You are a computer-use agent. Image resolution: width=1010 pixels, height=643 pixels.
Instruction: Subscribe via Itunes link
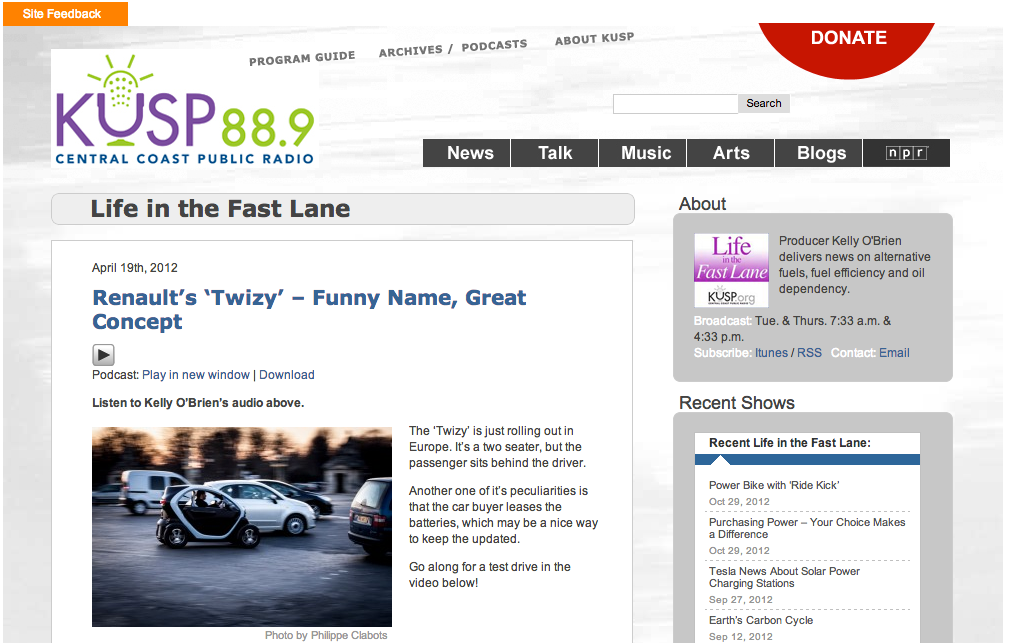coord(771,353)
